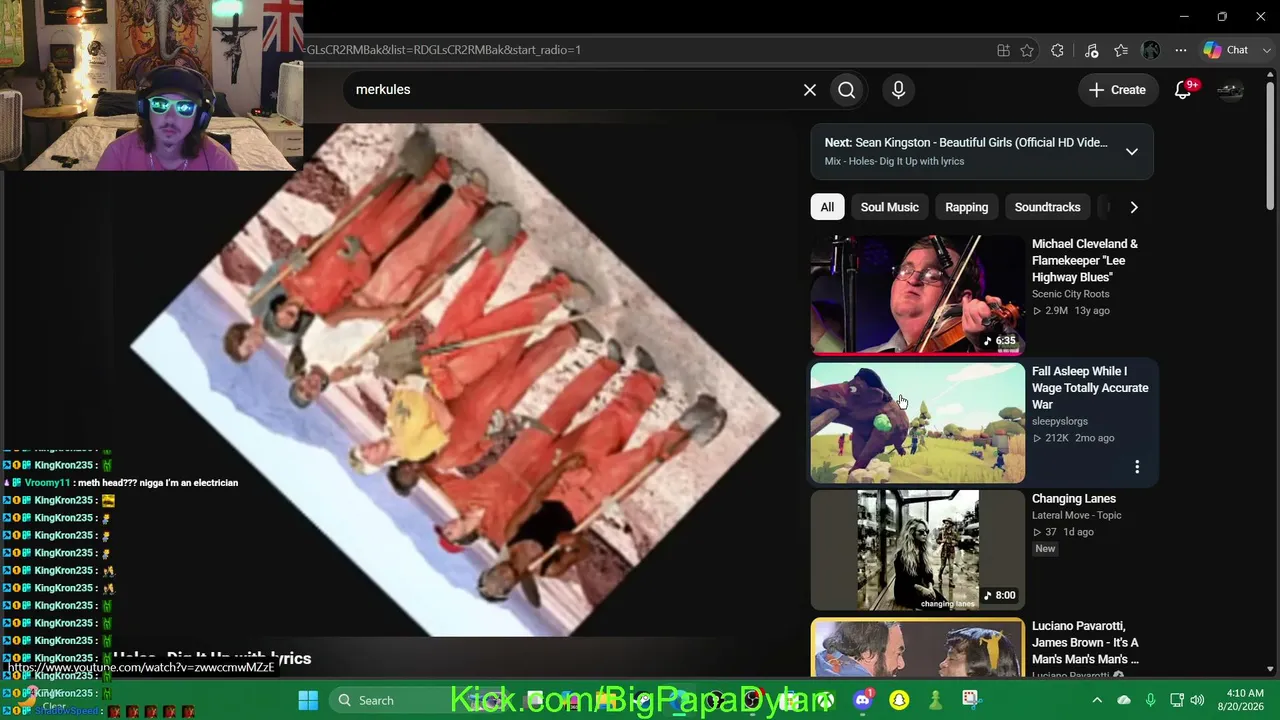This screenshot has height=720, width=1280.
Task: Open the chess app on the taskbar
Action: coord(935,700)
